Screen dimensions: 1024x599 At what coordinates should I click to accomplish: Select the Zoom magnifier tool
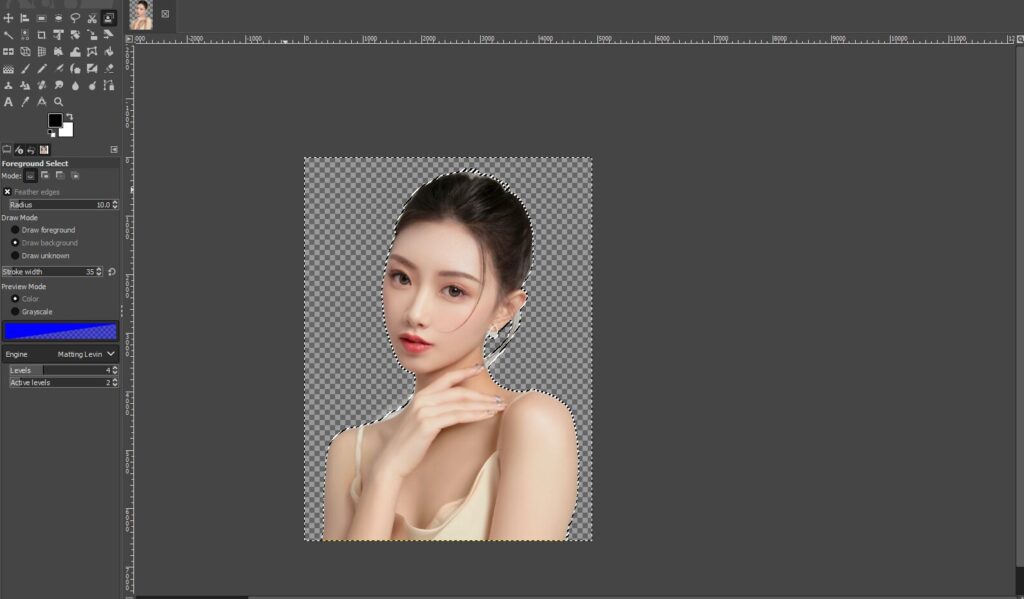[x=58, y=102]
